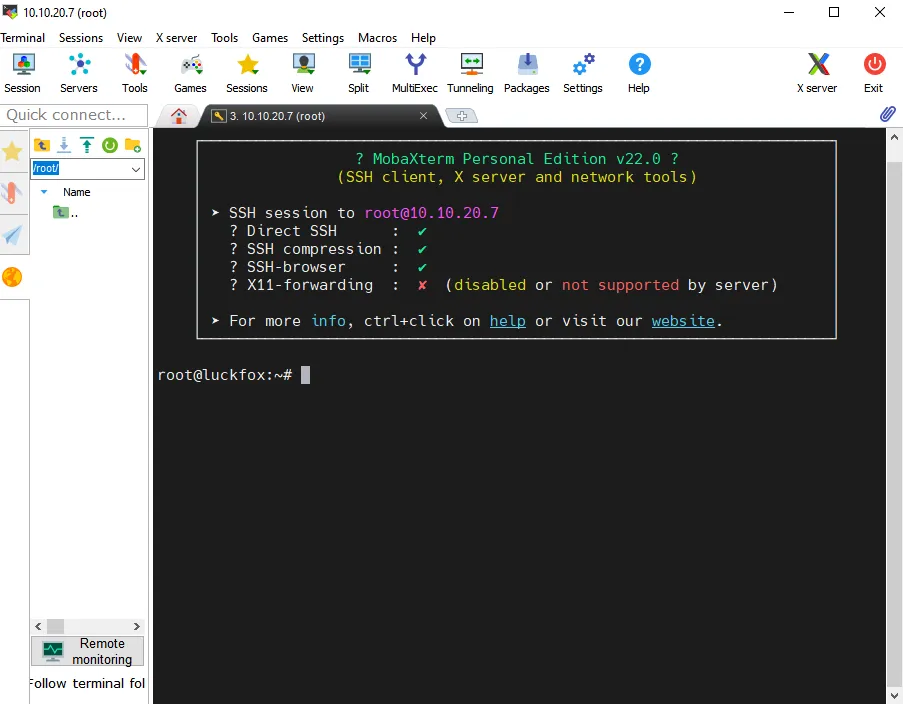903x704 pixels.
Task: Upload files via green arrow icon
Action: (x=87, y=145)
